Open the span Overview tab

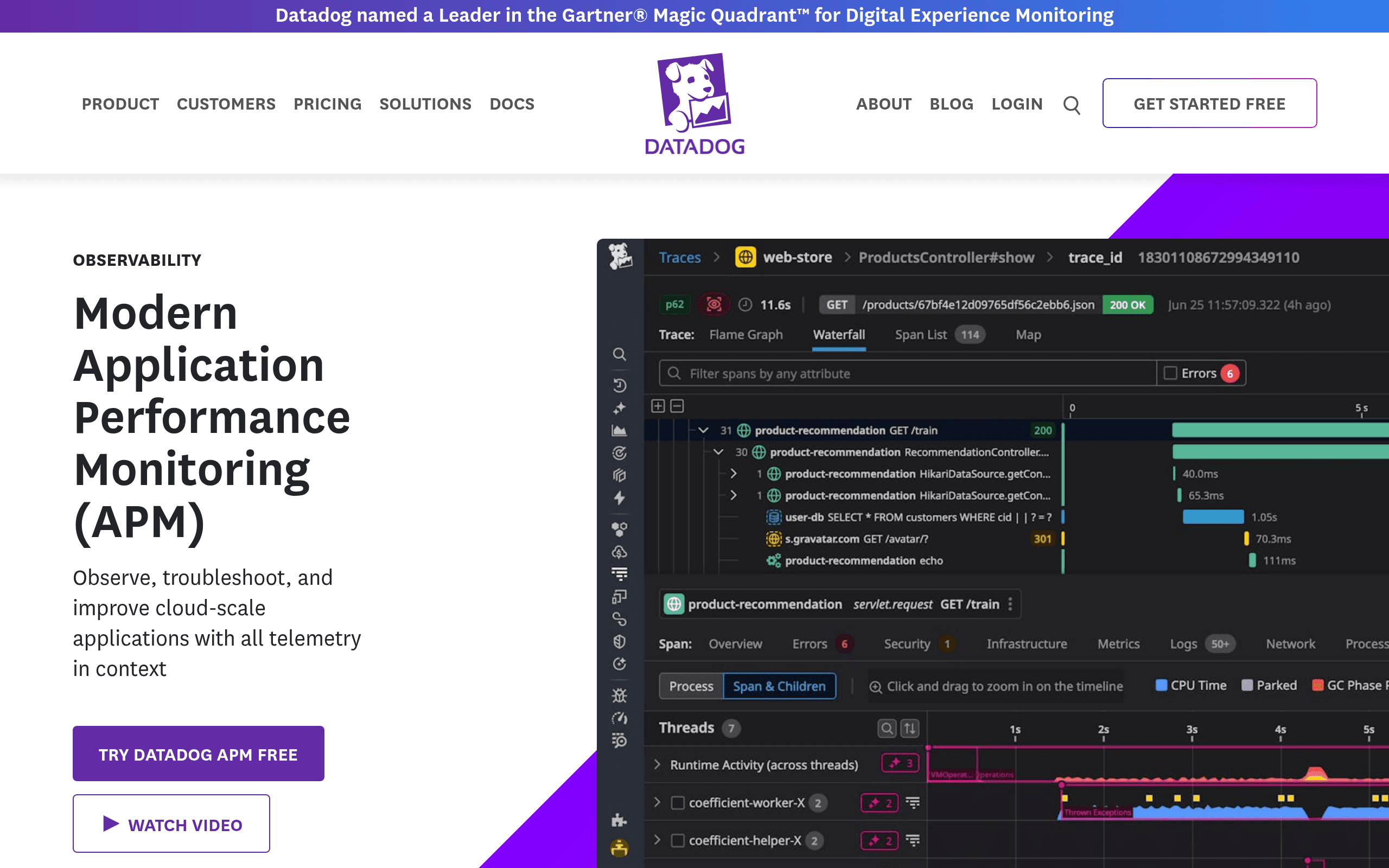point(735,643)
